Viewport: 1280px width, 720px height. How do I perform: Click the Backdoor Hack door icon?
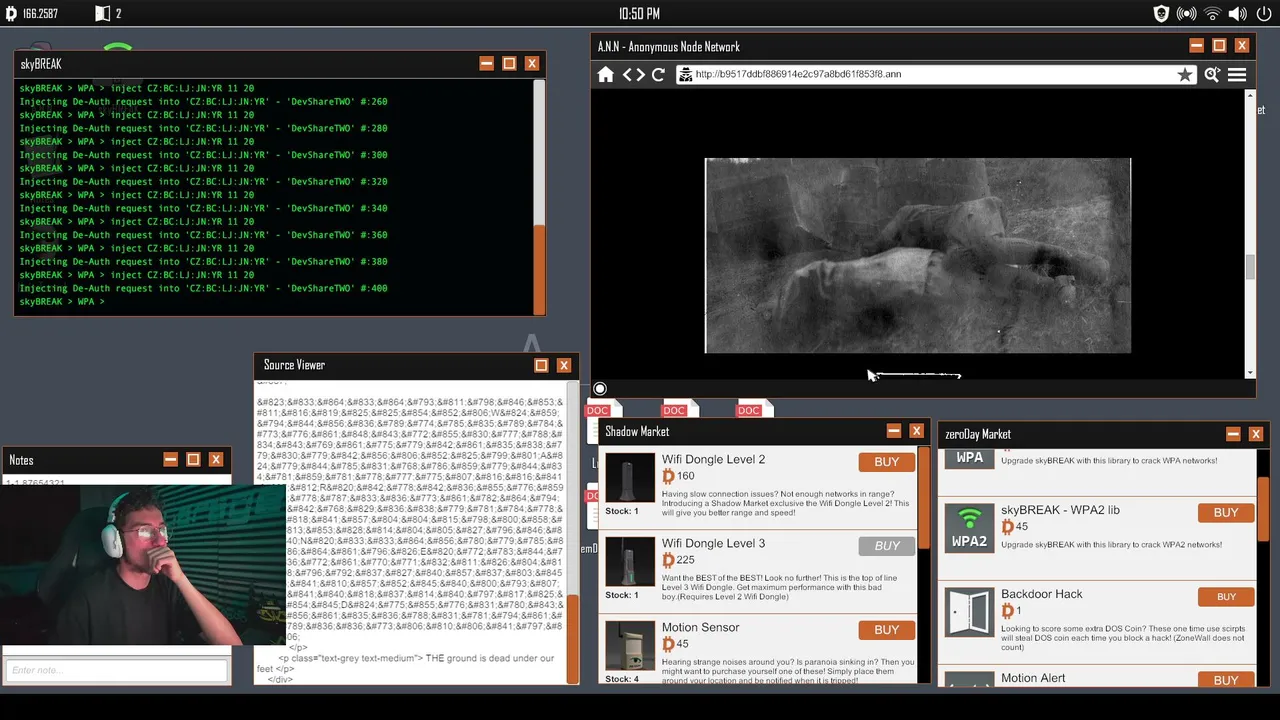click(969, 613)
